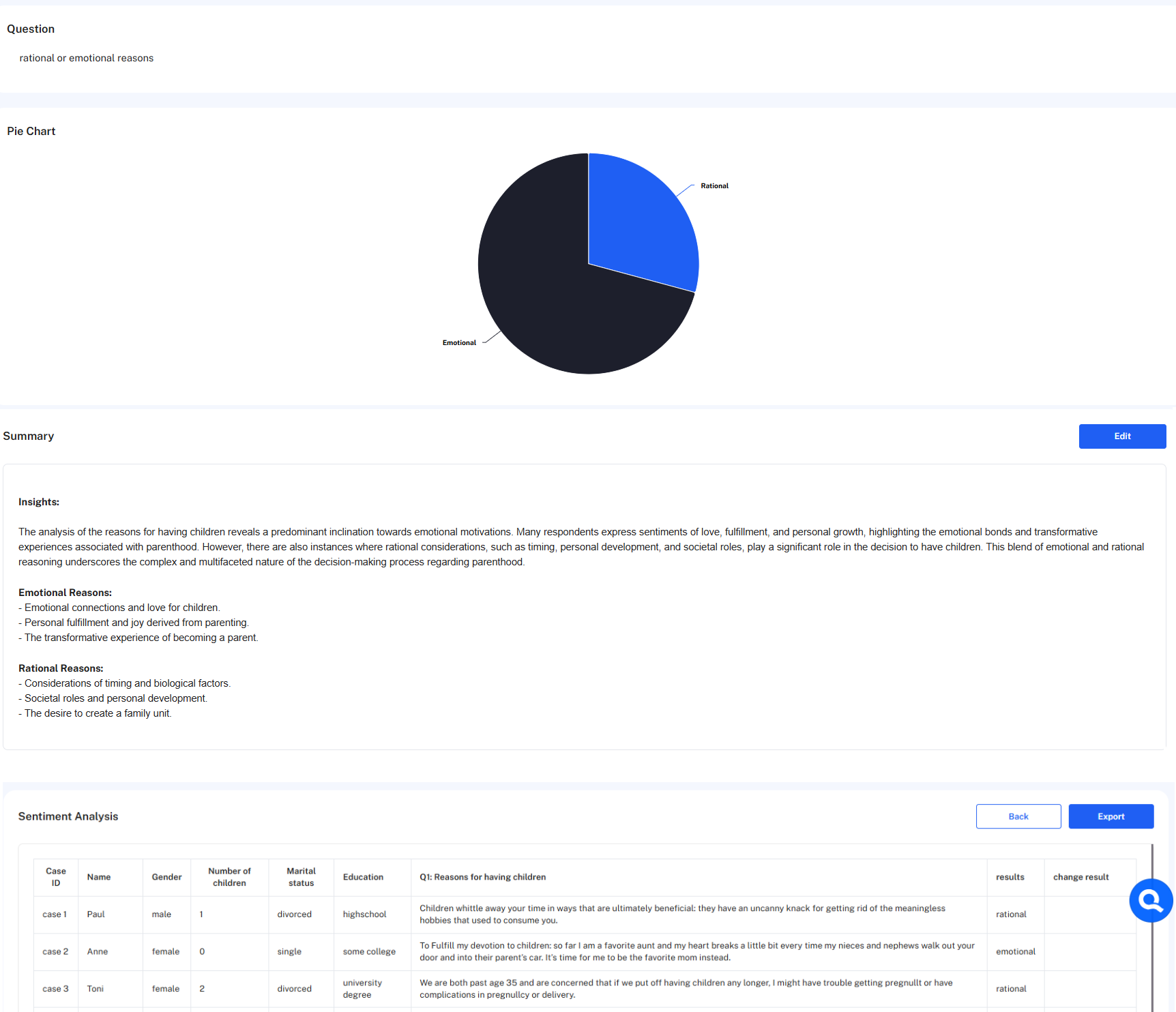Click the Gender column header
The width and height of the screenshot is (1176, 1012).
click(166, 877)
